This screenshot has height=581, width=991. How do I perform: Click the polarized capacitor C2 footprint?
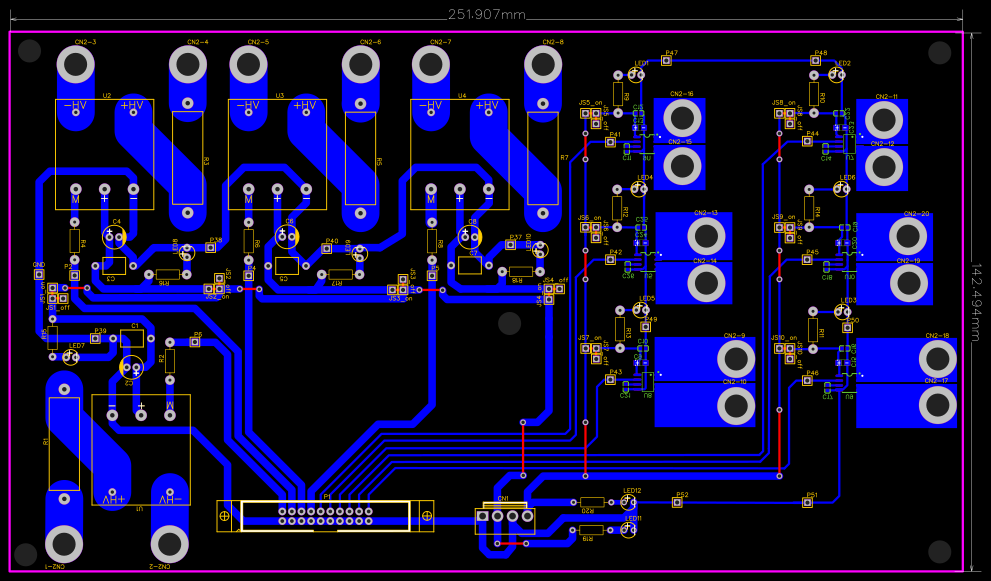coord(131,367)
